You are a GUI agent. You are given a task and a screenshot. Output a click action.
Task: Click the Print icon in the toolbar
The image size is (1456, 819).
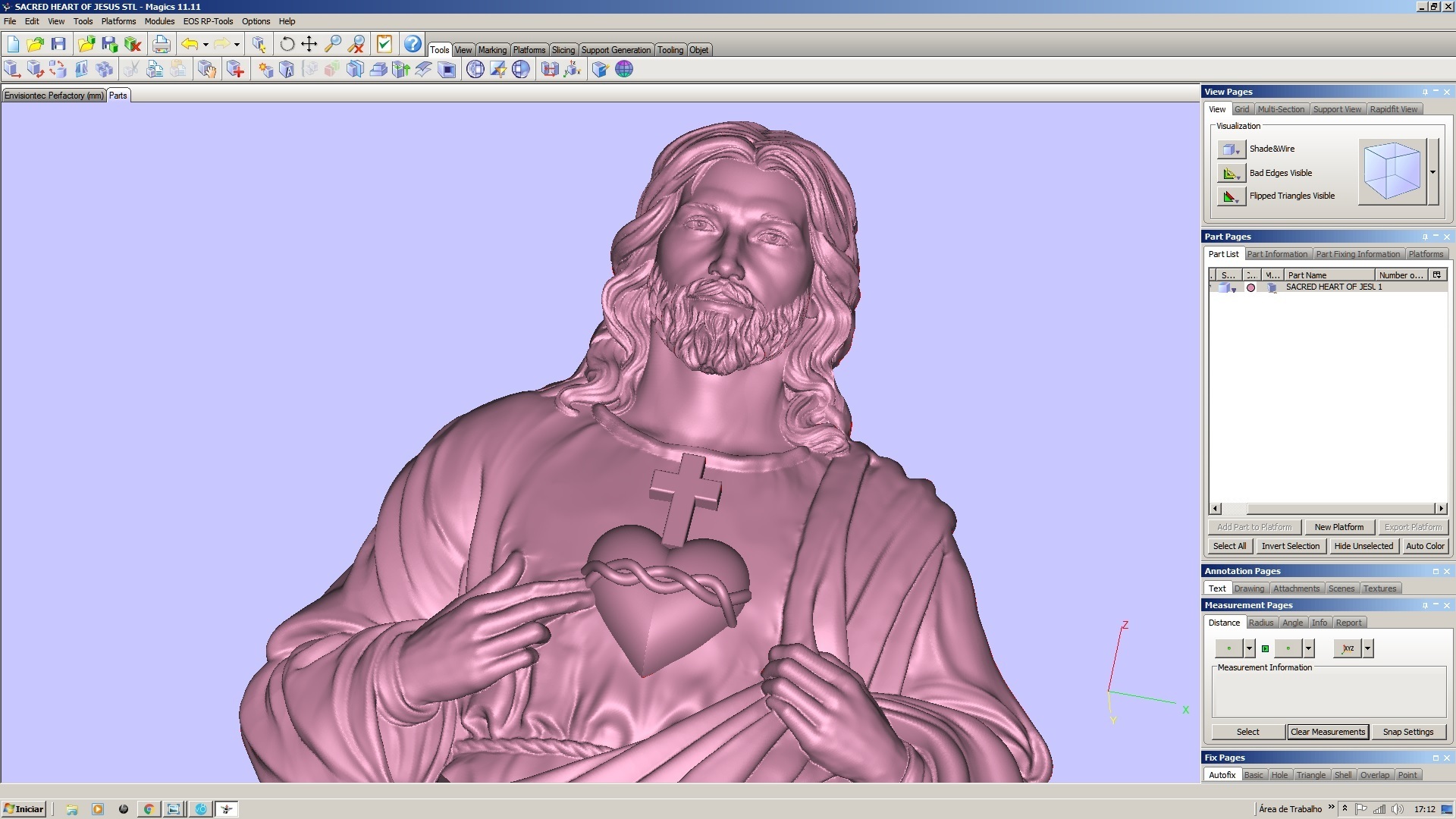coord(161,44)
